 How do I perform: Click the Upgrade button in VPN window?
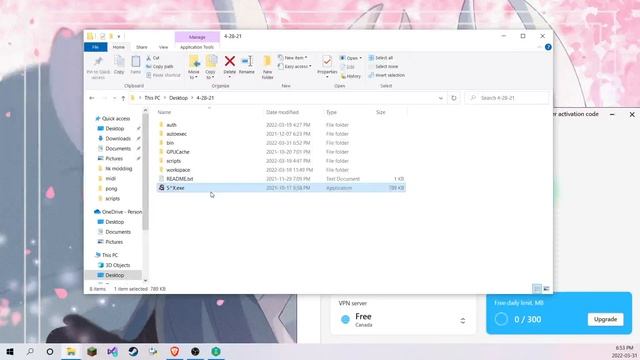coord(605,319)
